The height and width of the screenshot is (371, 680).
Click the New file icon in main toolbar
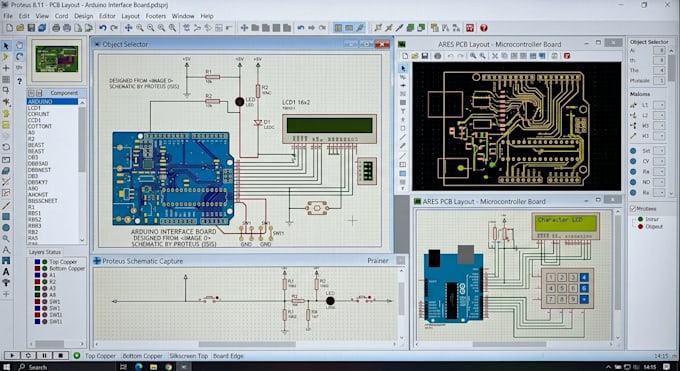9,28
